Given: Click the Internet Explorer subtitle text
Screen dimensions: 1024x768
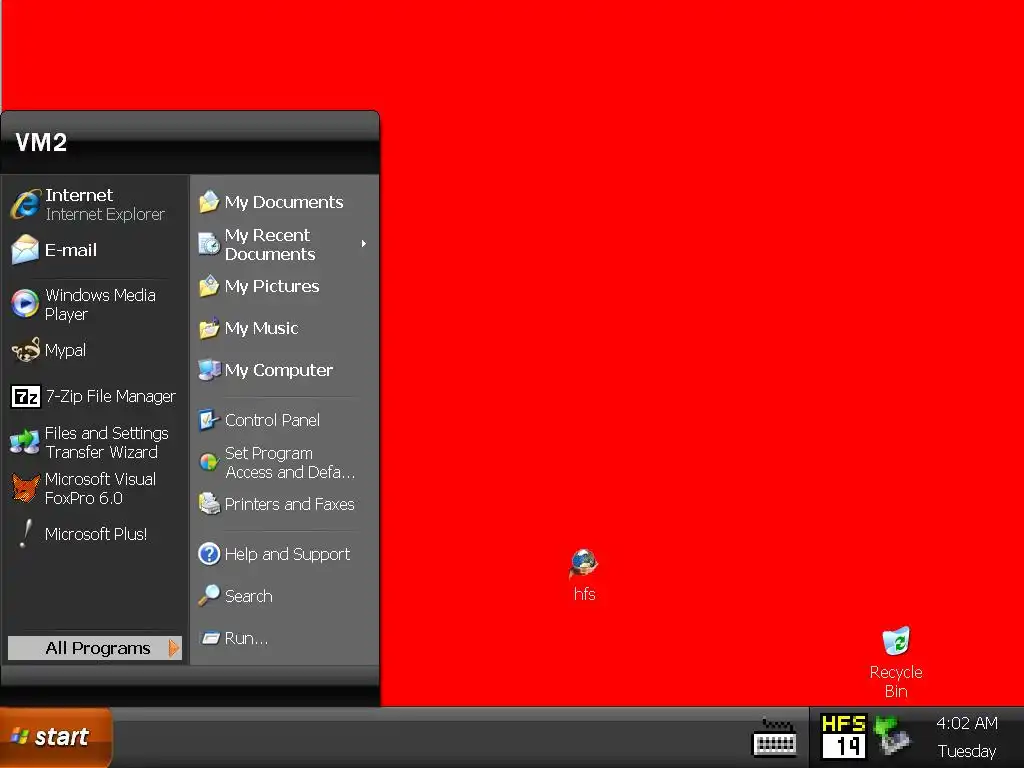Looking at the screenshot, I should coord(105,214).
